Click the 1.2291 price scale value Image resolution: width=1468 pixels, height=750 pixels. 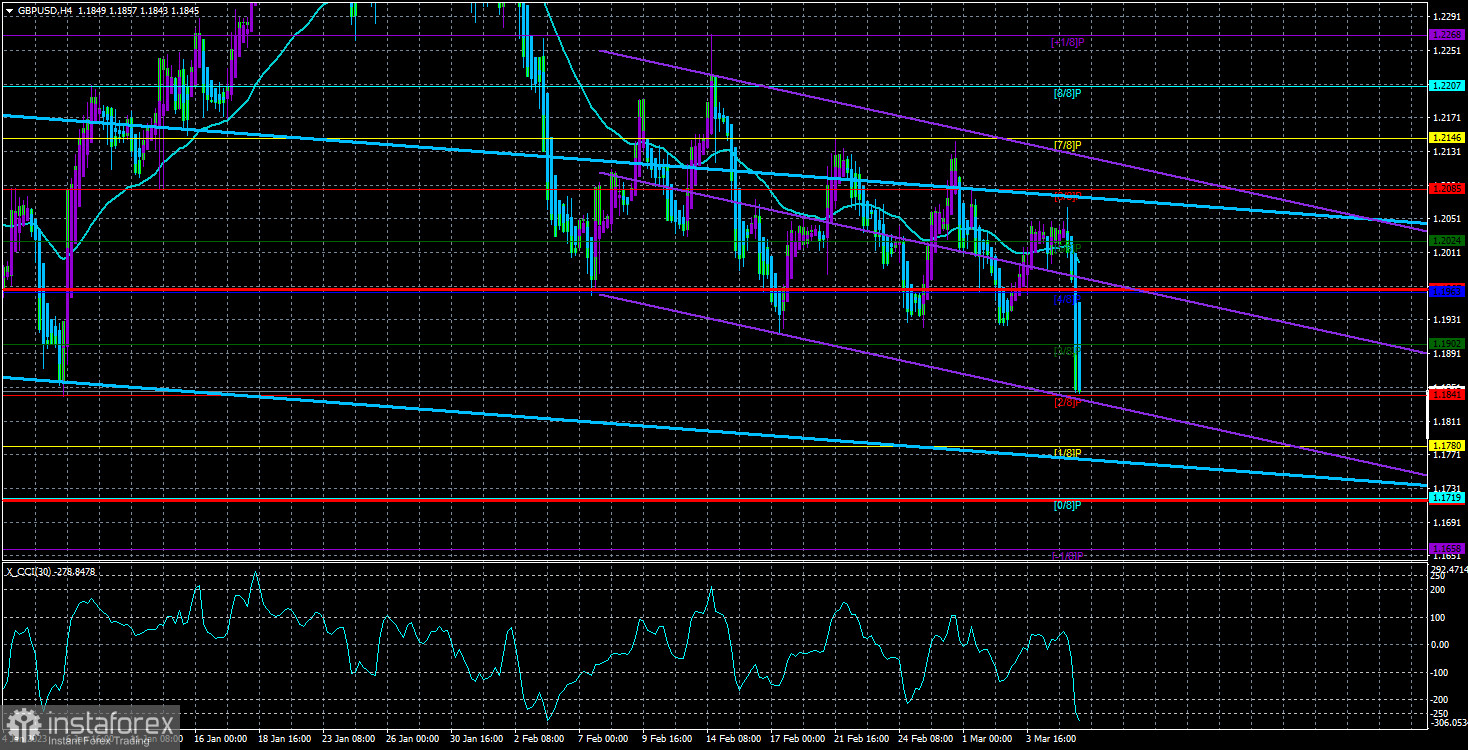1447,17
